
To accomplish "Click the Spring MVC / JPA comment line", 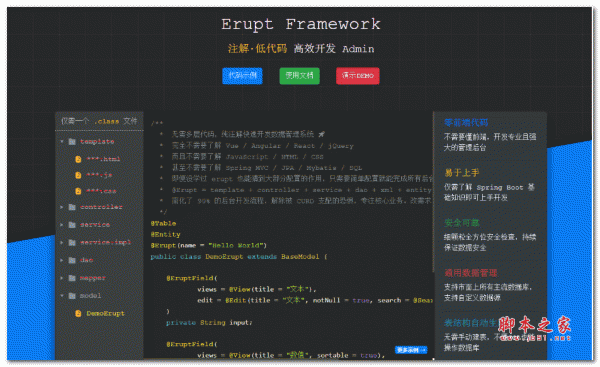I will tap(267, 168).
